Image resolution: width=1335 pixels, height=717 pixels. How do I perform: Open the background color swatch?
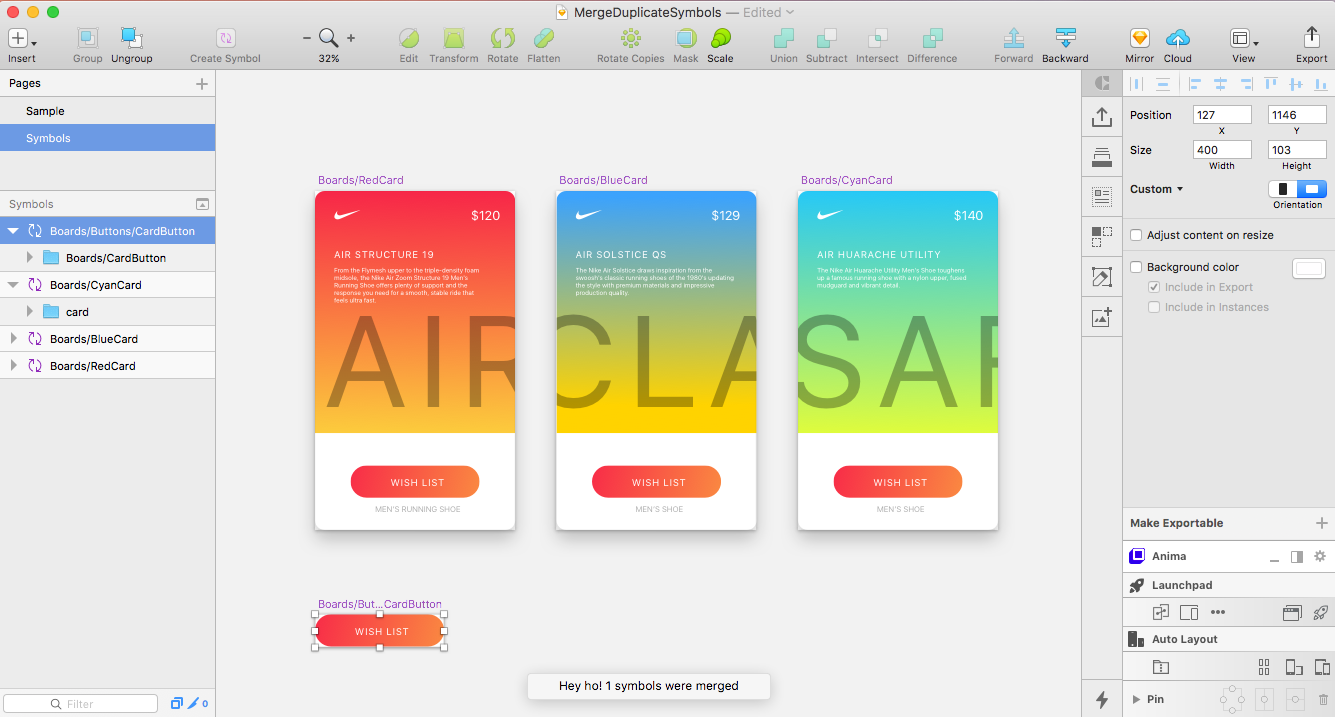coord(1308,268)
